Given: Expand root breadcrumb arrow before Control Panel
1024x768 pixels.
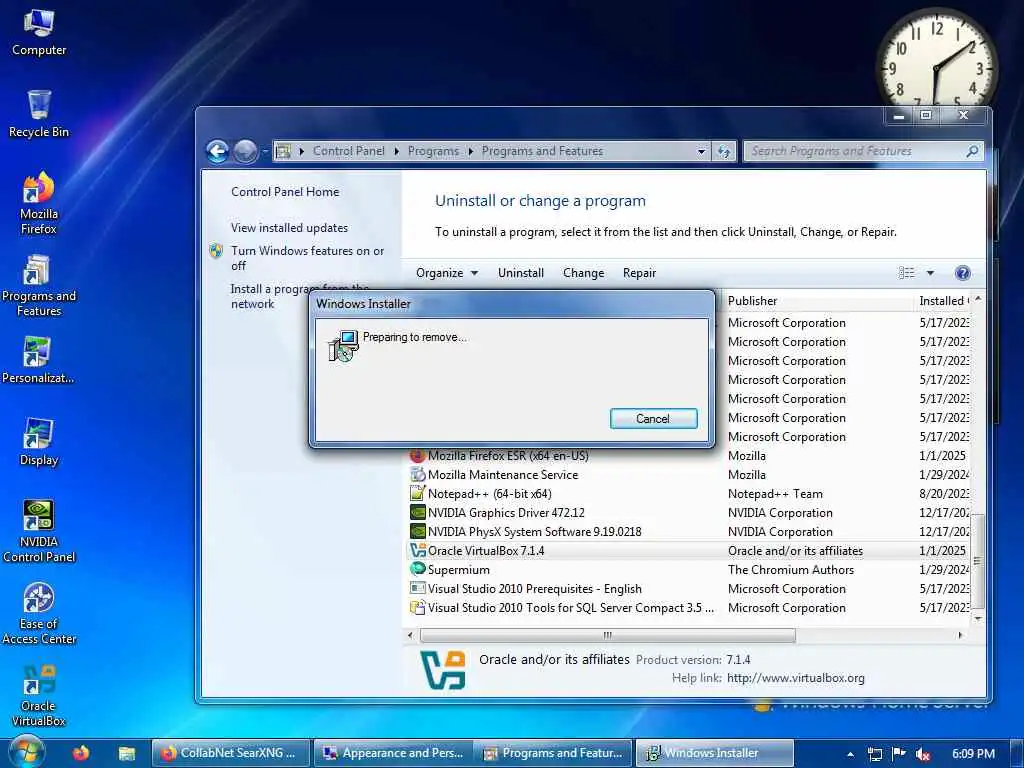Looking at the screenshot, I should tap(301, 151).
